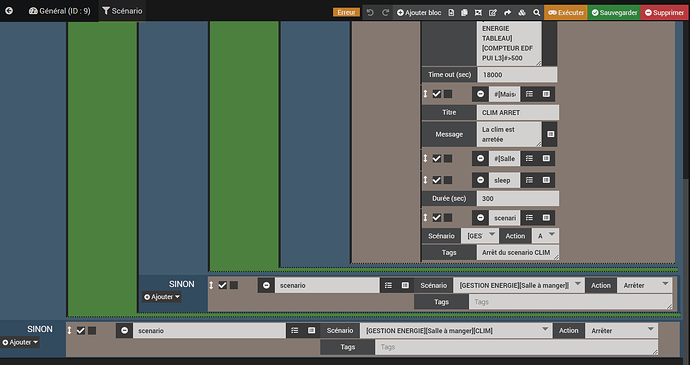Open the Action Arrêter dropdown in bottom SINON

[x=621, y=330]
